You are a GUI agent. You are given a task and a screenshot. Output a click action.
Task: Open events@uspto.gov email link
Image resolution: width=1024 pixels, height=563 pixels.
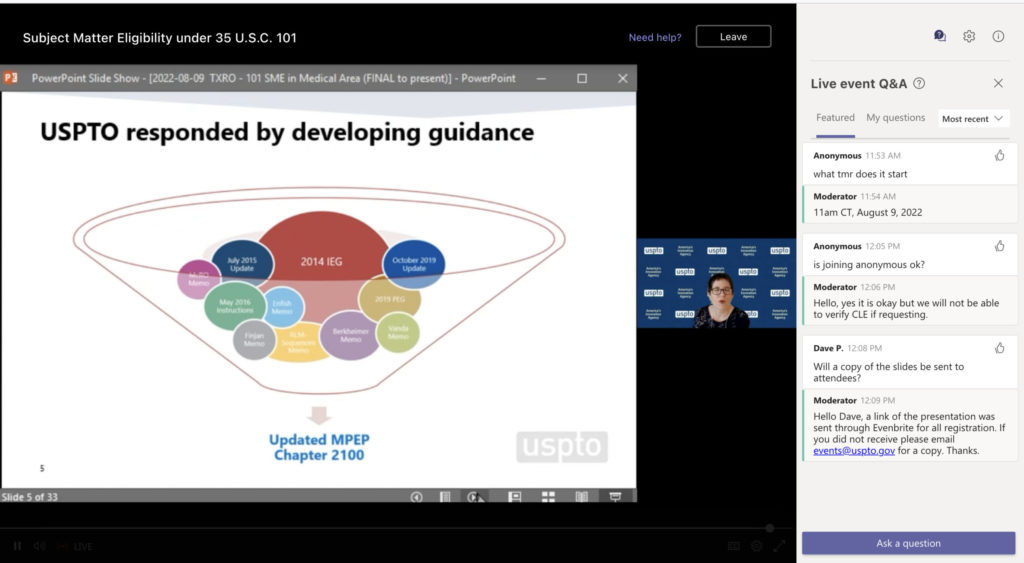[854, 451]
